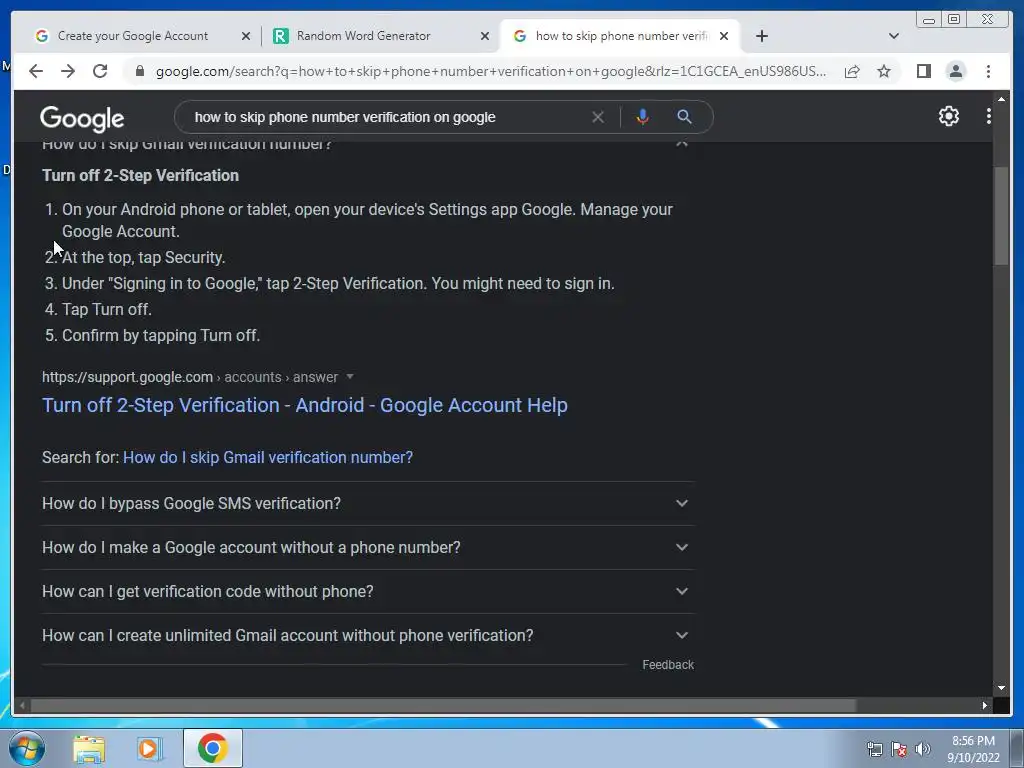
Task: Click the scroll up arrow of the page
Action: tap(1001, 99)
